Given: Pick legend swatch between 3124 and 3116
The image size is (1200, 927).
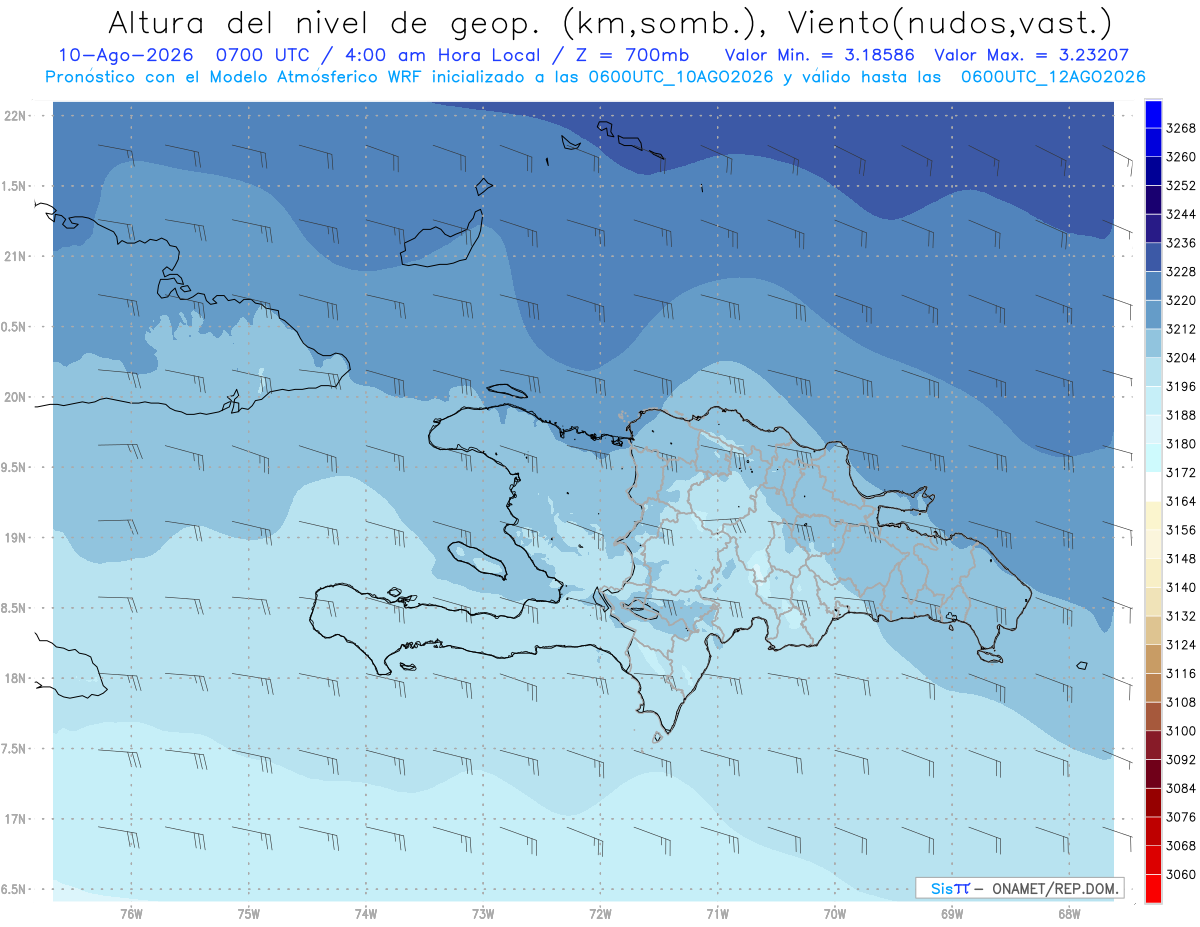Looking at the screenshot, I should pos(1153,660).
